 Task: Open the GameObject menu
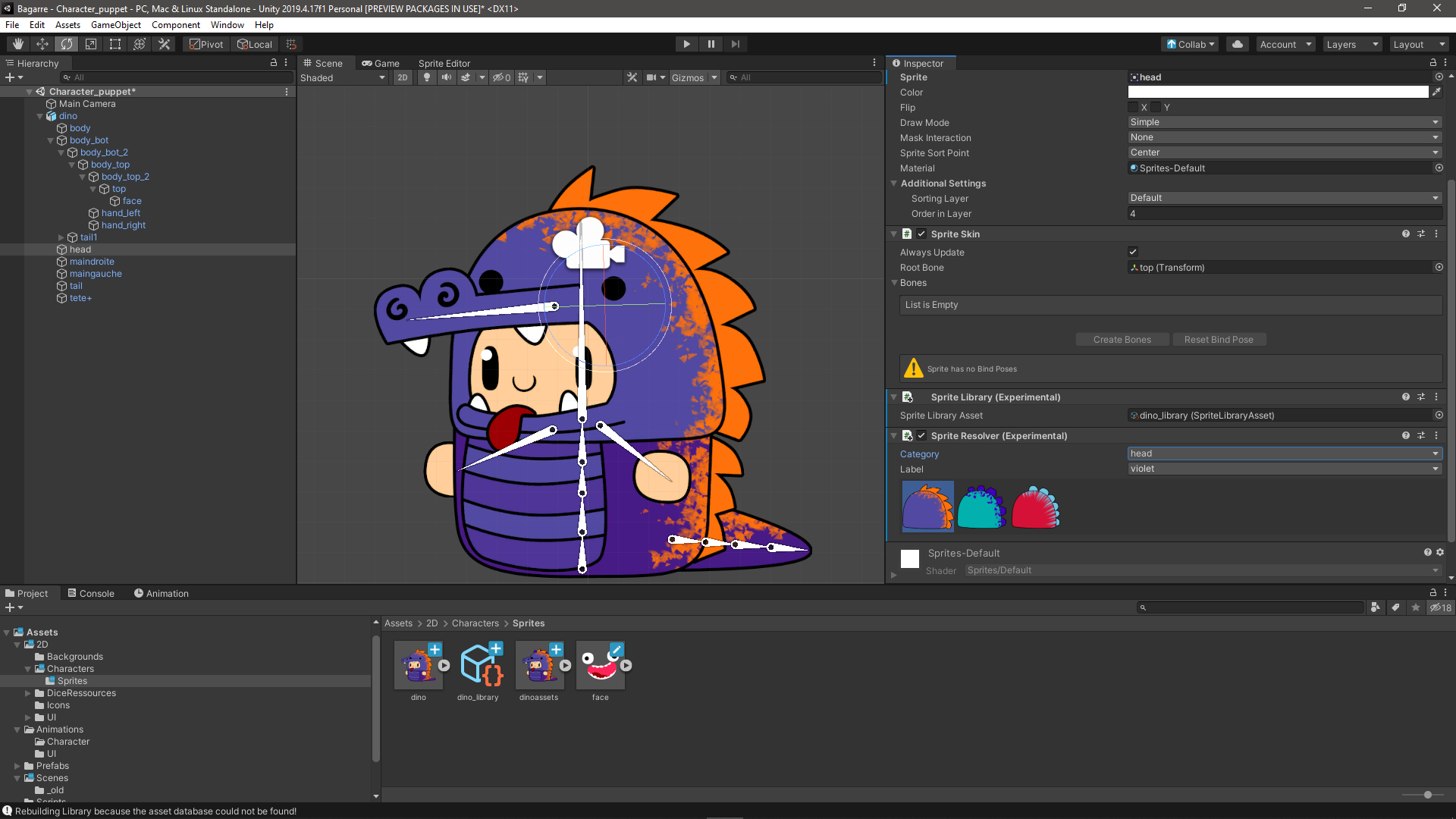(x=115, y=25)
